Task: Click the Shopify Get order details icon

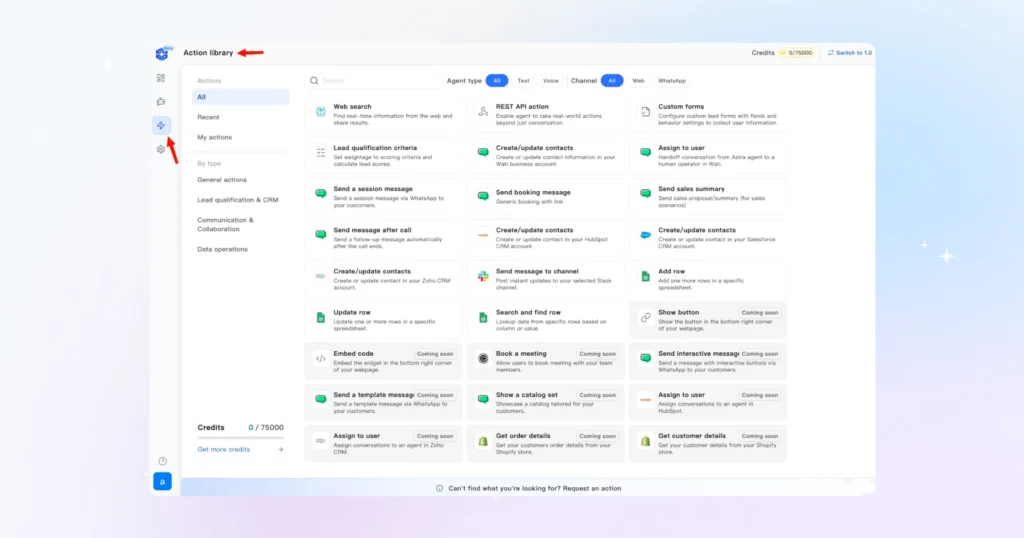Action: [x=483, y=441]
